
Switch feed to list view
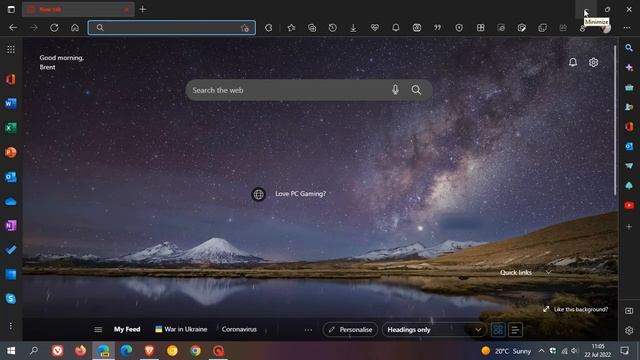point(515,329)
